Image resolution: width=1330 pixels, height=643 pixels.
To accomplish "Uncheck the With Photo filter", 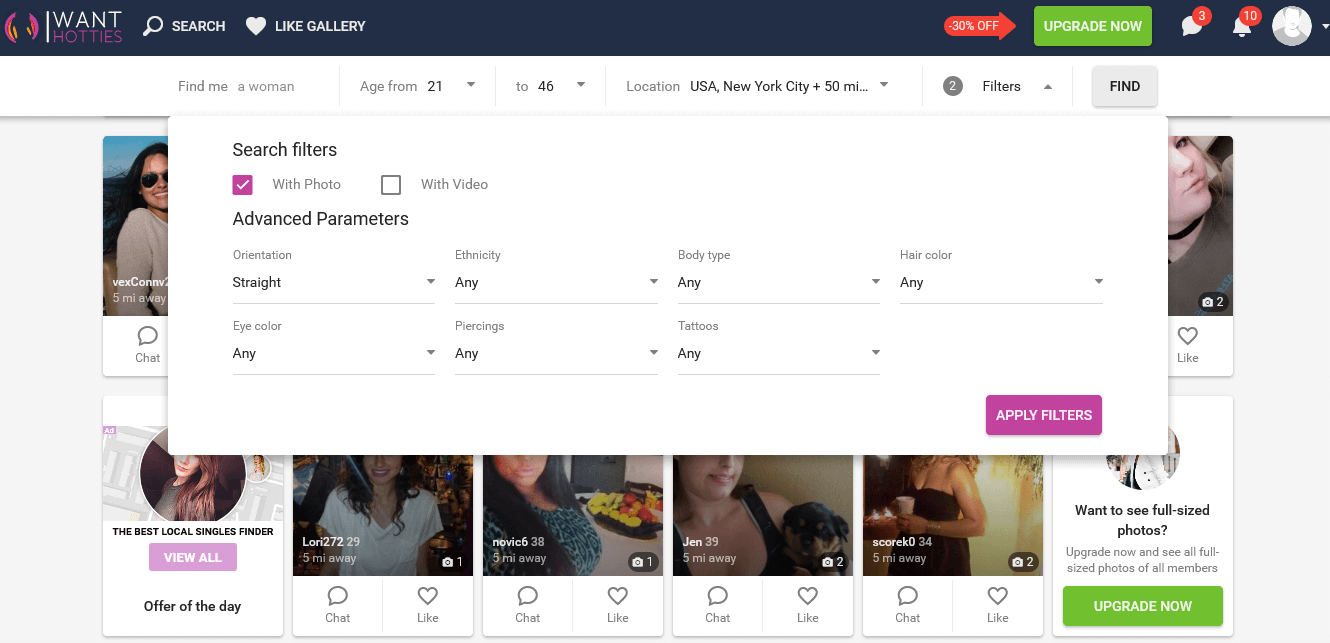I will point(242,185).
